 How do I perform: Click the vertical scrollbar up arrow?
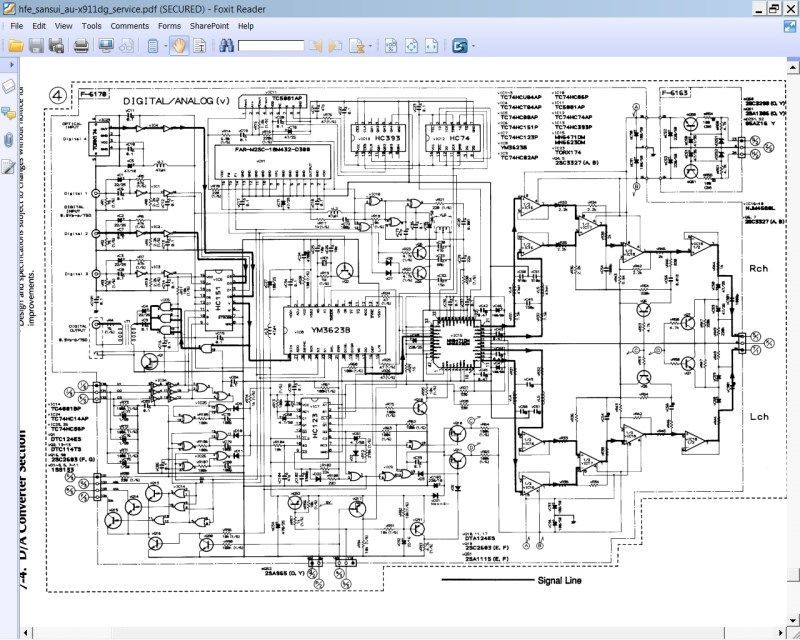793,66
